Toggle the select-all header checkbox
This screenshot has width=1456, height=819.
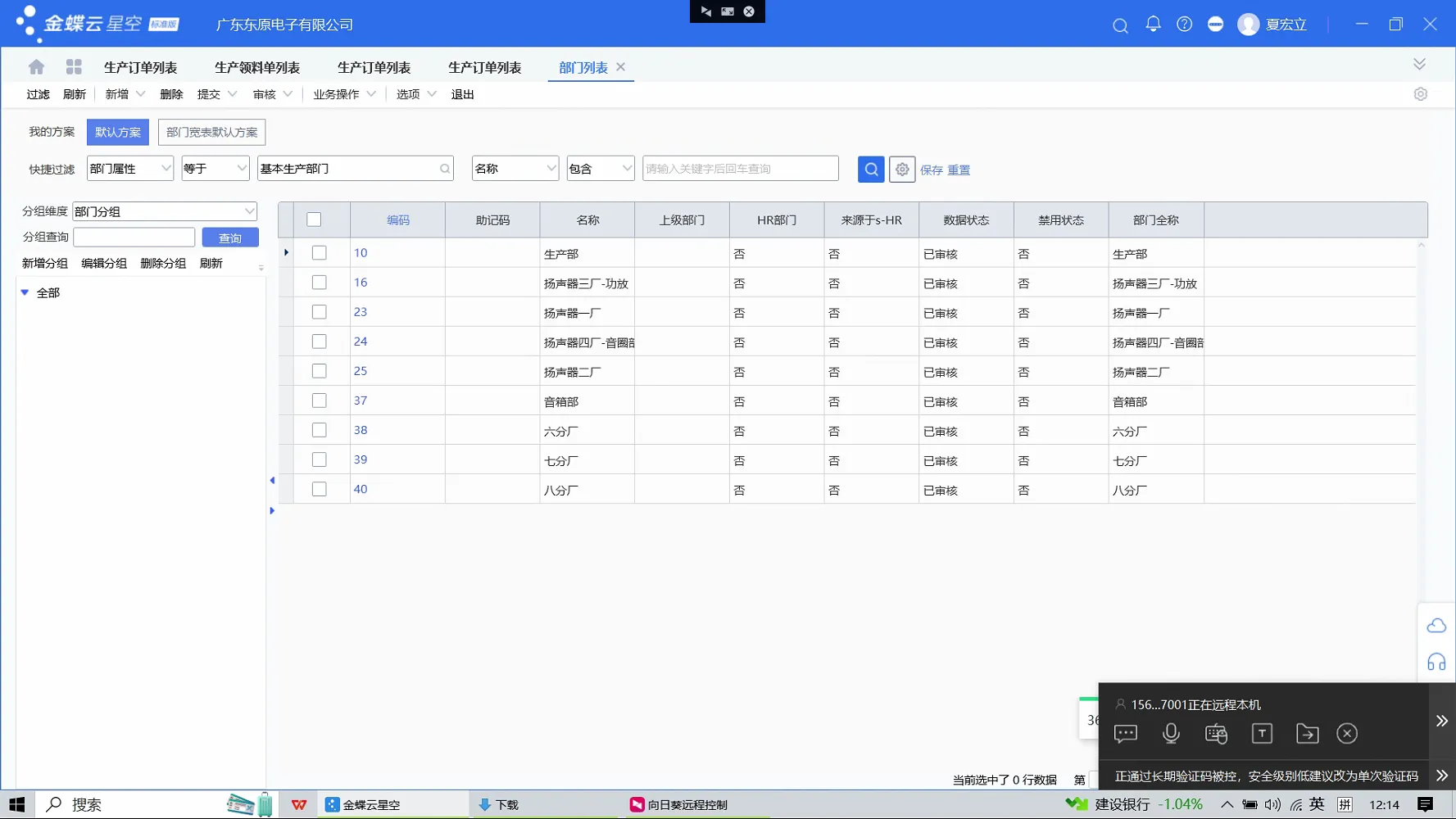pyautogui.click(x=314, y=219)
